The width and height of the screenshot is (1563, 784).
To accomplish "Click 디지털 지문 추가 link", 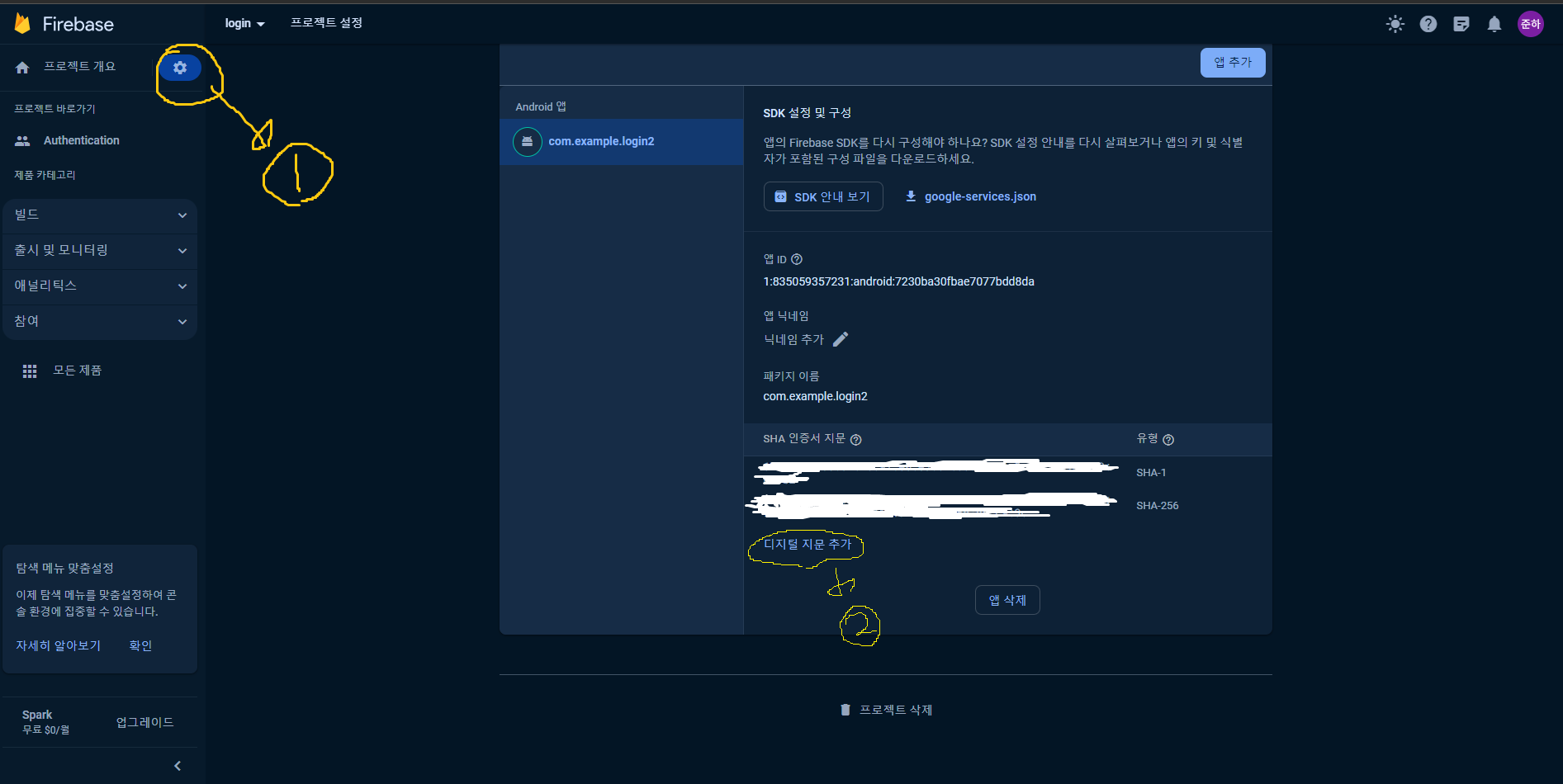I will [807, 545].
